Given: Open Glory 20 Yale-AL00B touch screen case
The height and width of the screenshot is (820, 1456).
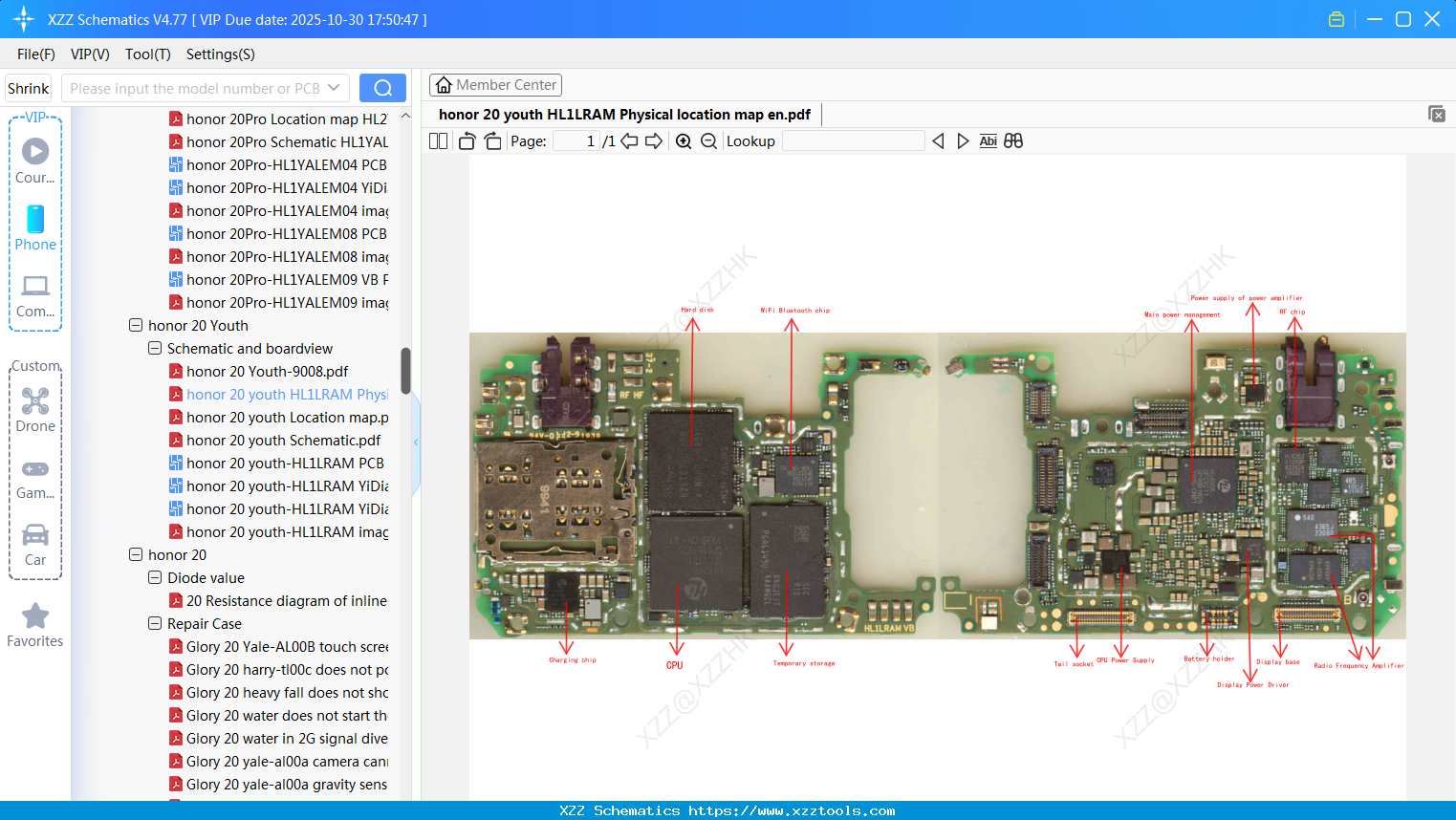Looking at the screenshot, I should point(287,647).
